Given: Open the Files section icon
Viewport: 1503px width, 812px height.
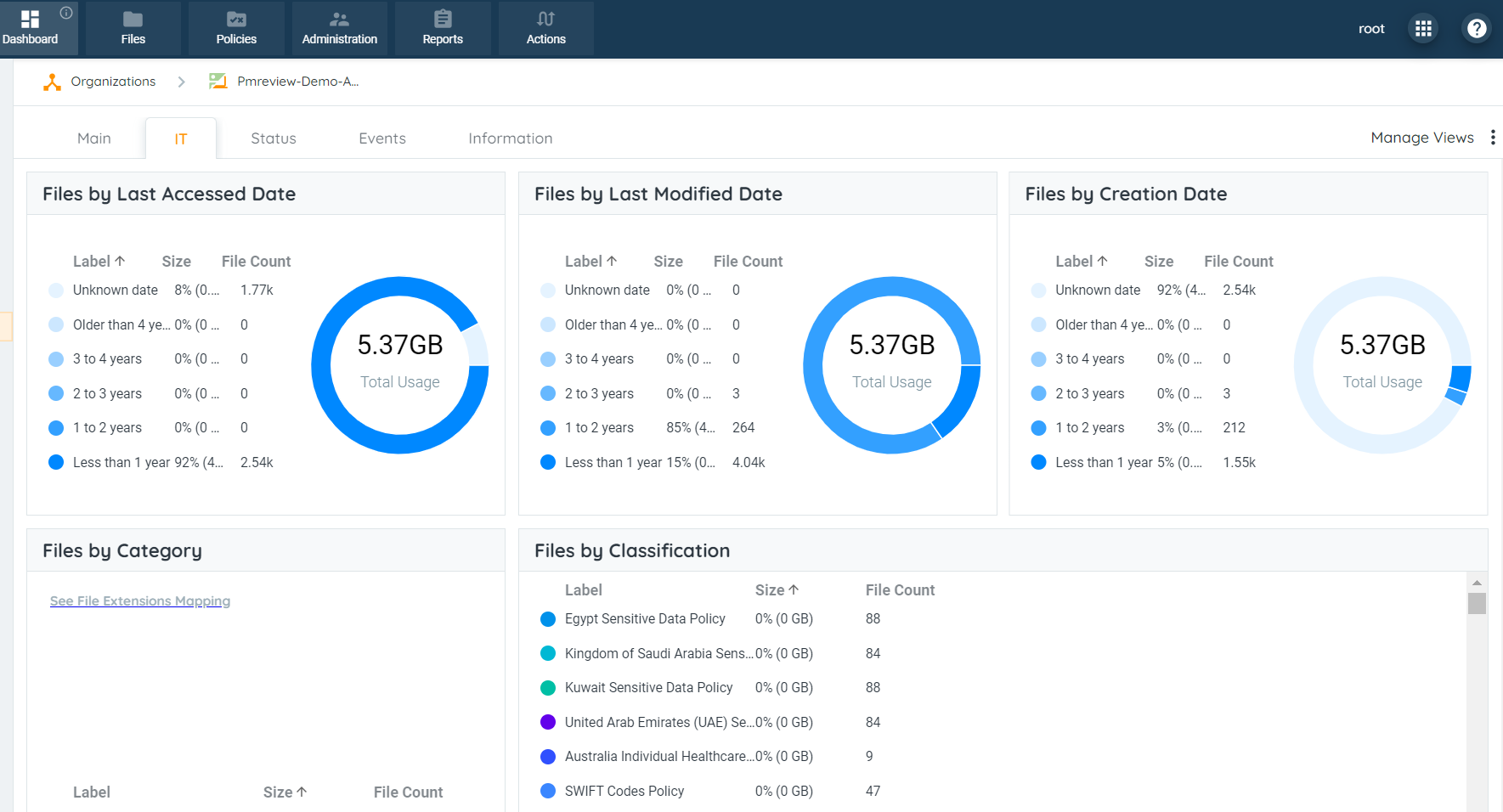Looking at the screenshot, I should 133,20.
